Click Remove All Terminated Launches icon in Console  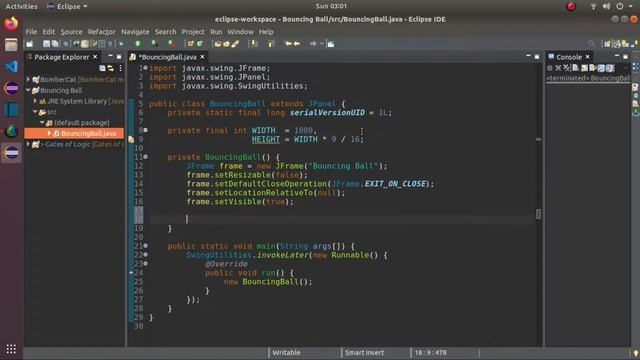(x=567, y=68)
